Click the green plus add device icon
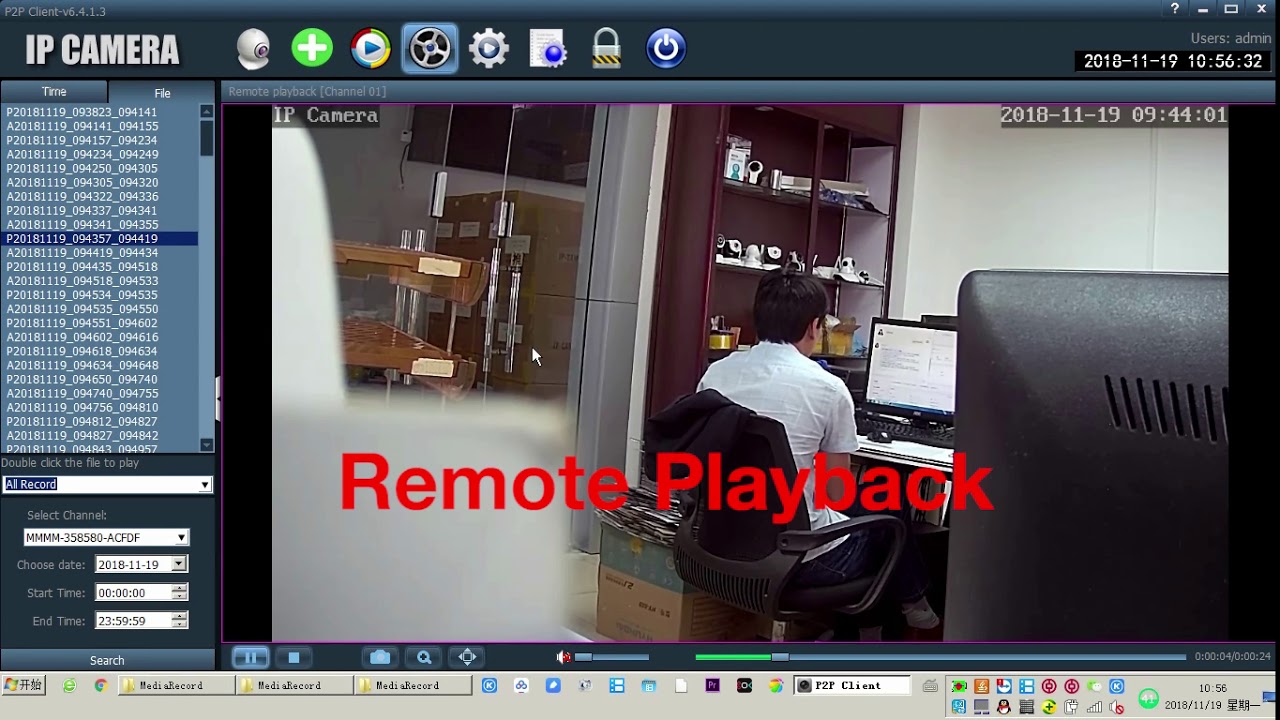Viewport: 1280px width, 720px height. point(312,48)
